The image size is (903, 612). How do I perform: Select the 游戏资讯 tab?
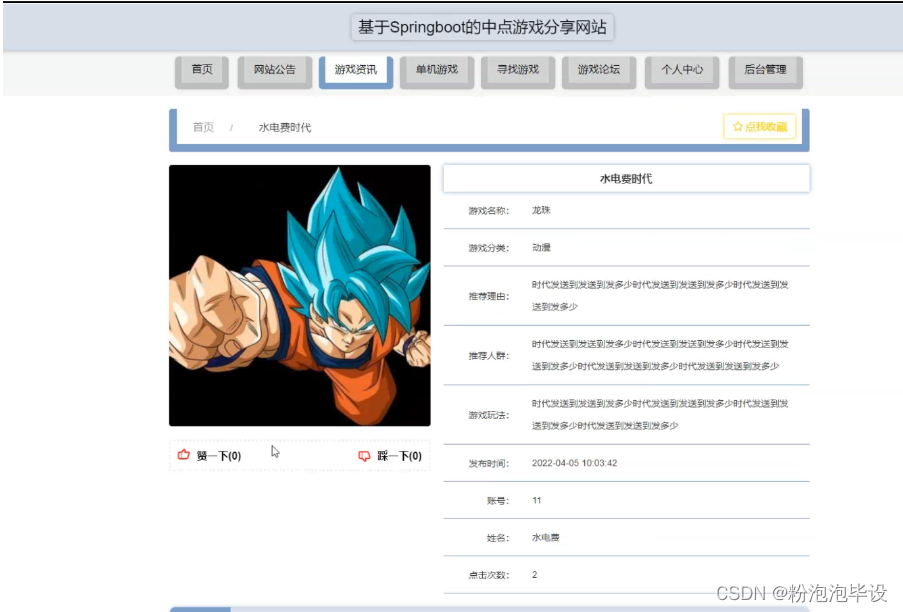(x=356, y=71)
